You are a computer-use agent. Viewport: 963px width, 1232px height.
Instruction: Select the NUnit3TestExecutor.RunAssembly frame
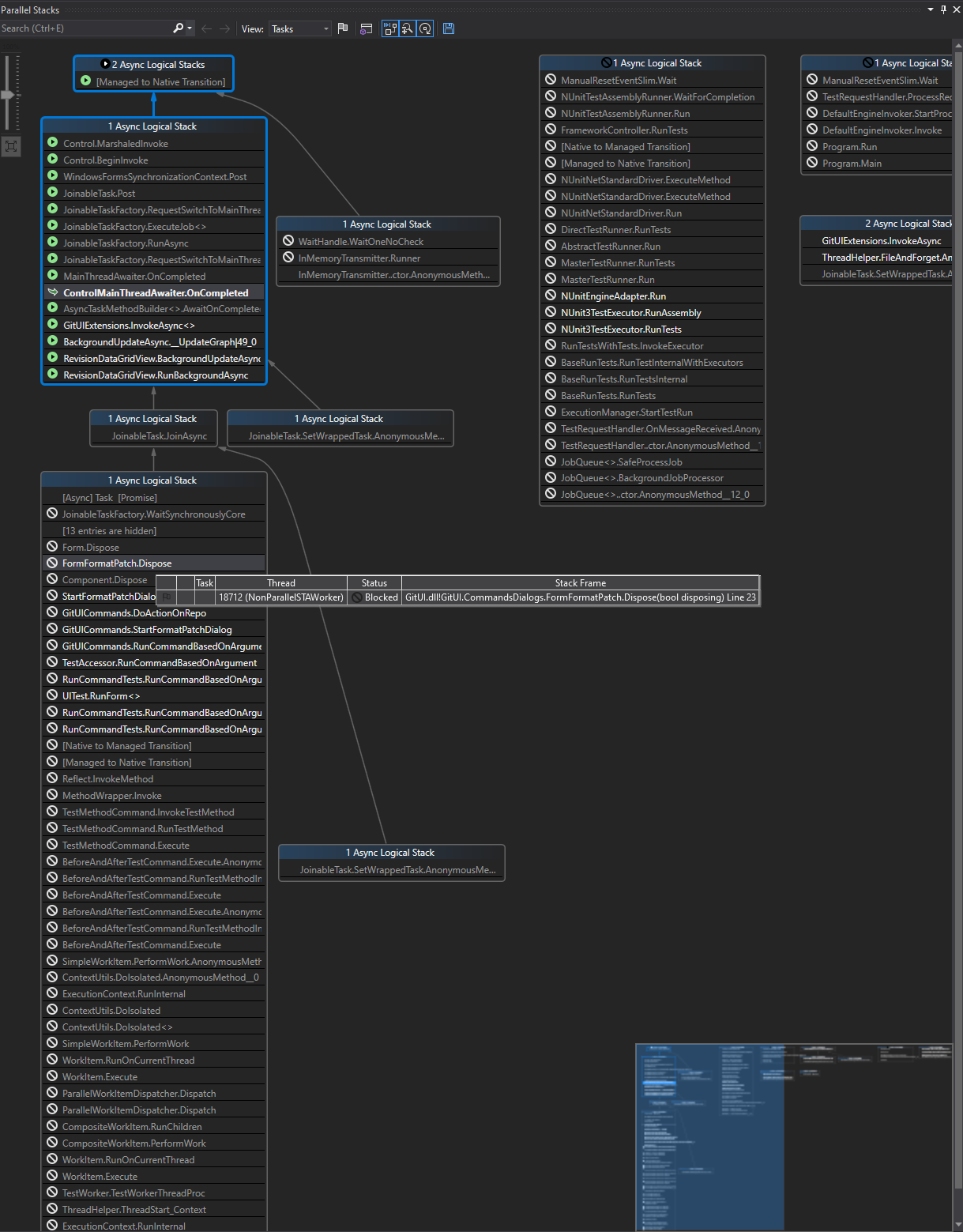click(653, 313)
